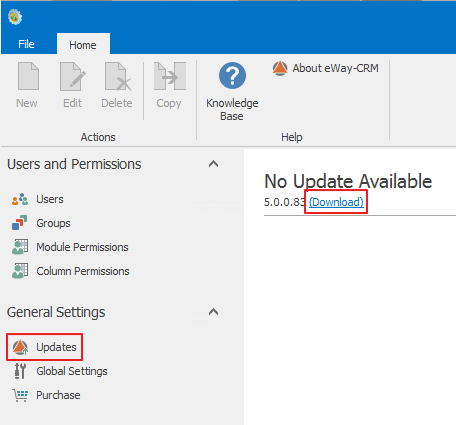Viewport: 456px width, 425px height.
Task: Select the Groups icon in sidebar
Action: click(x=19, y=223)
